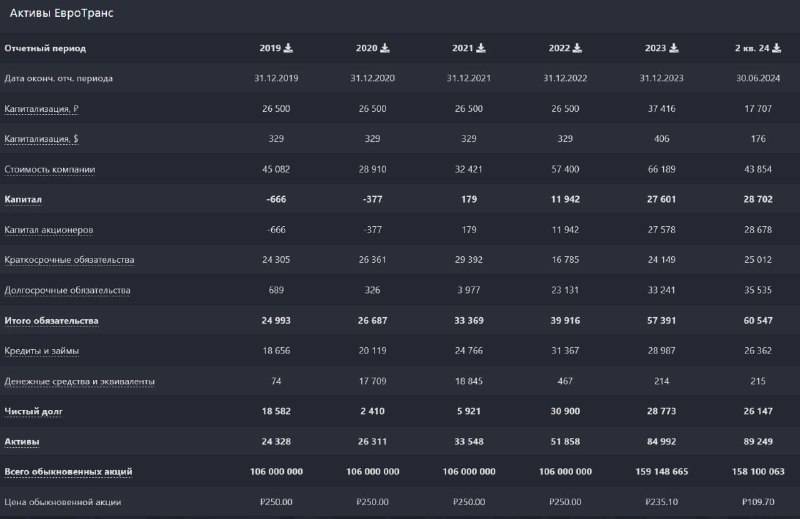Select the 2019 column header
The width and height of the screenshot is (800, 519).
270,48
